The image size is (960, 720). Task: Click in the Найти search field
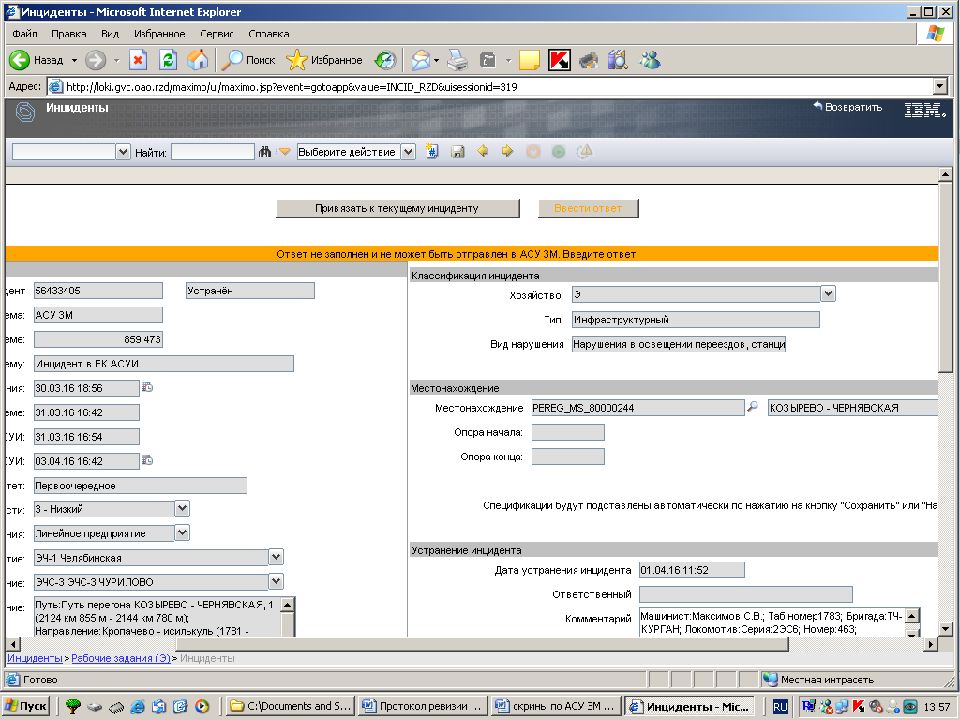point(212,152)
